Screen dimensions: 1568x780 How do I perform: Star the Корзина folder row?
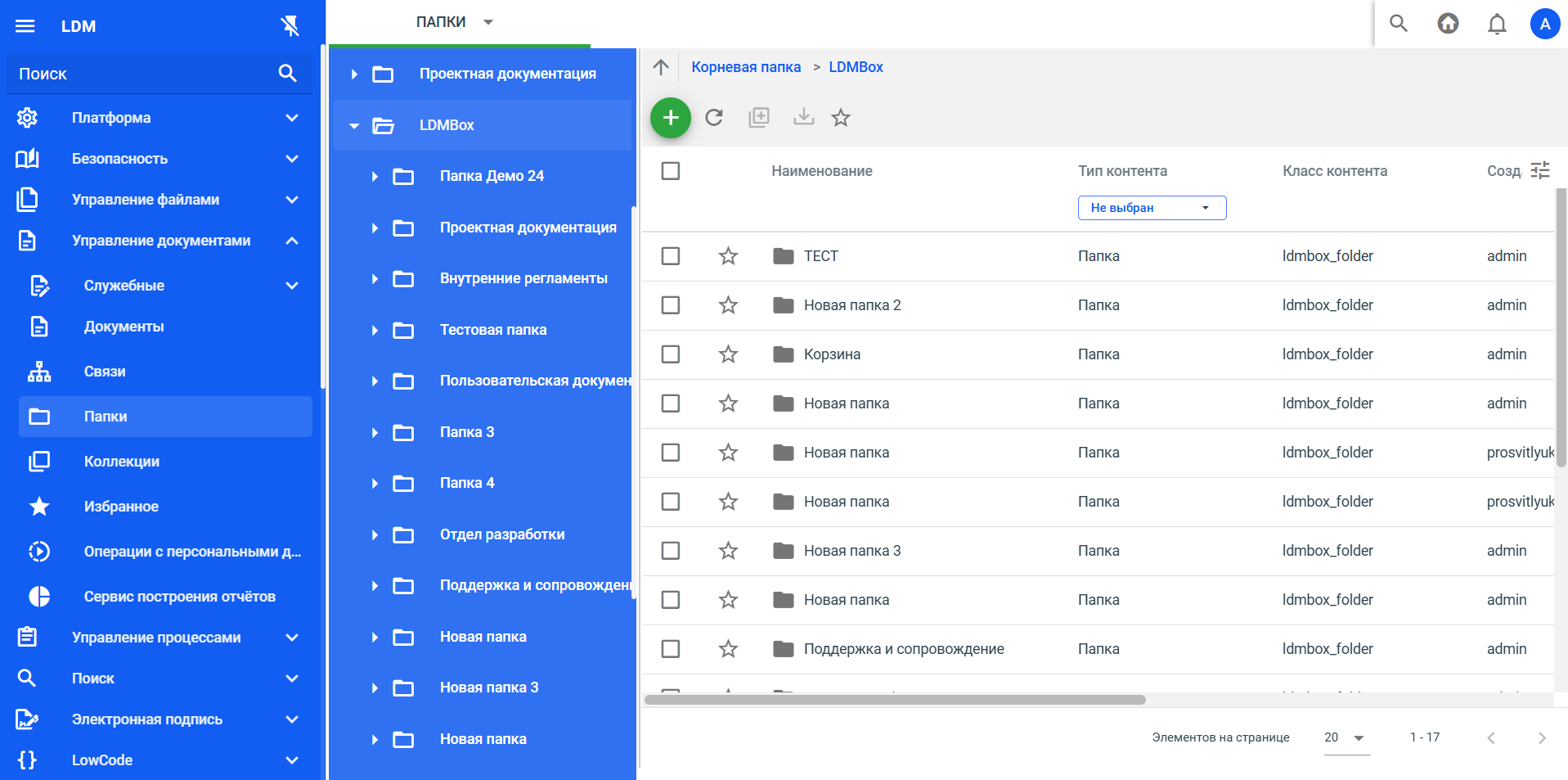728,354
